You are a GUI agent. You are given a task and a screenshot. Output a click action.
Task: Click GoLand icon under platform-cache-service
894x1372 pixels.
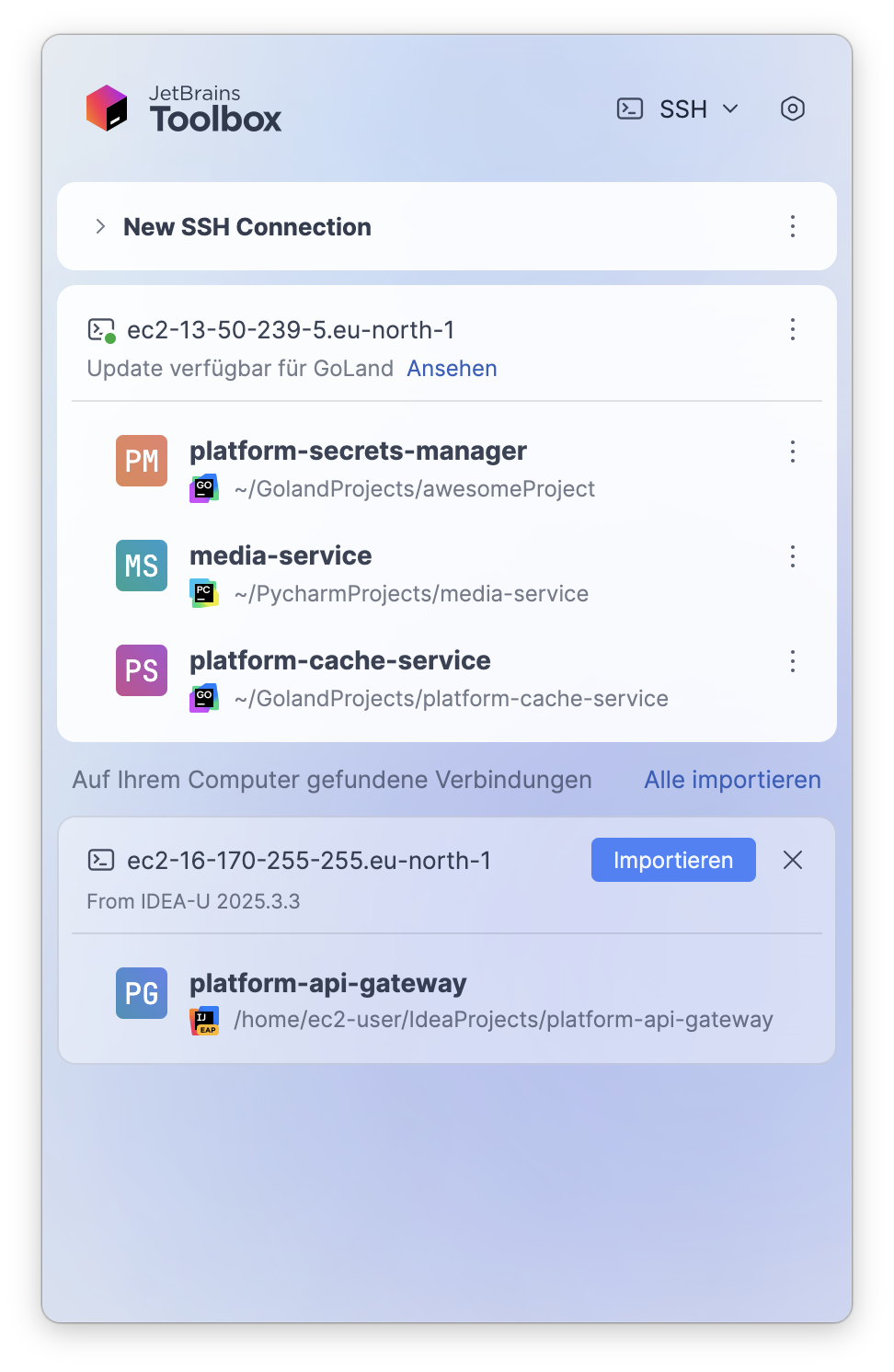pyautogui.click(x=204, y=698)
